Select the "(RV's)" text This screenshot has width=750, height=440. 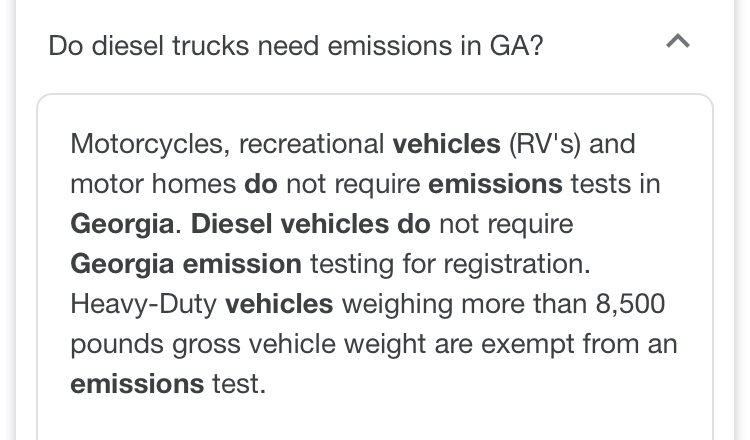545,144
